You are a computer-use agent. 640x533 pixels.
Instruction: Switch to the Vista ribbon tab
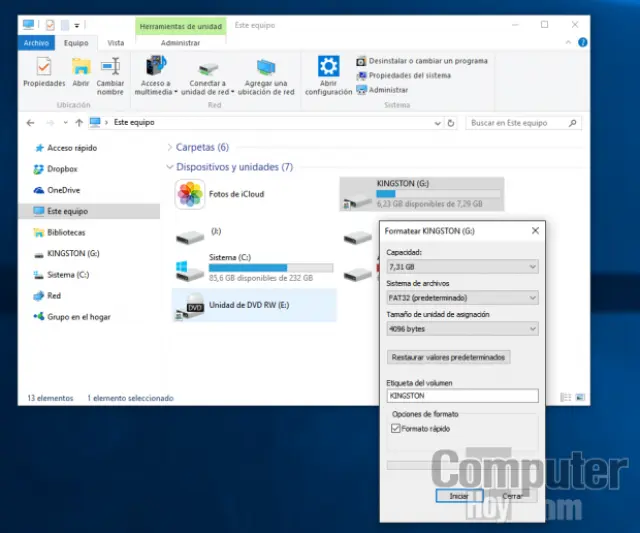pos(116,43)
